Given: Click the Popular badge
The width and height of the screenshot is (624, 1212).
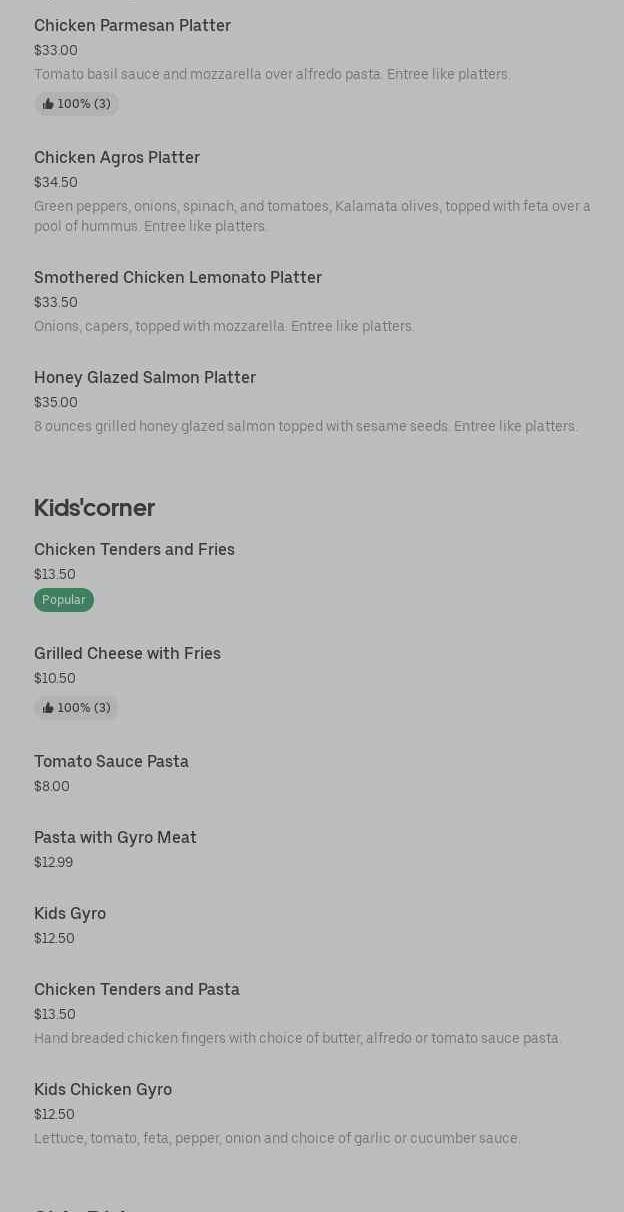Looking at the screenshot, I should coord(64,600).
